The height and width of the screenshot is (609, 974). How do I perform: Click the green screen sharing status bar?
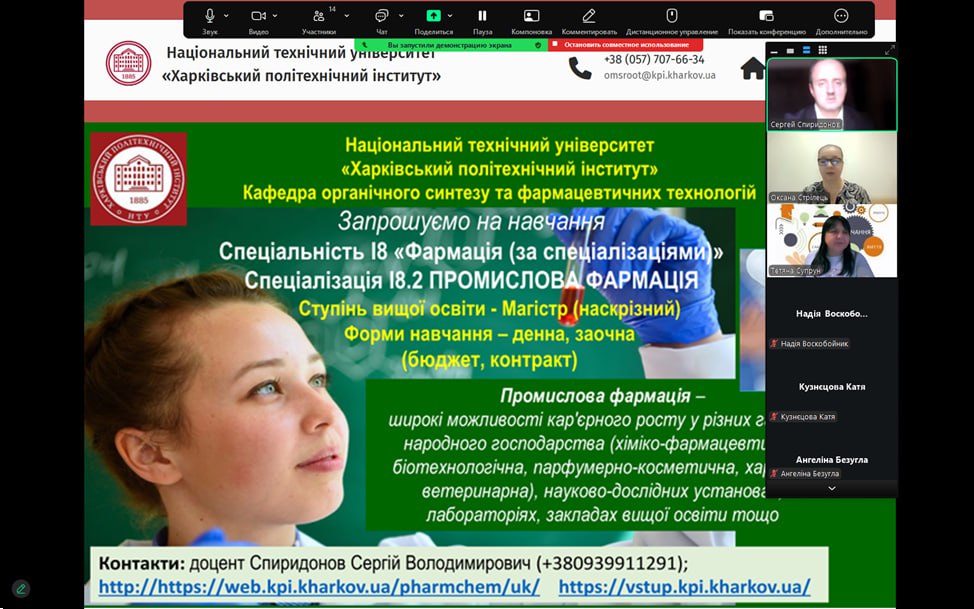point(451,45)
